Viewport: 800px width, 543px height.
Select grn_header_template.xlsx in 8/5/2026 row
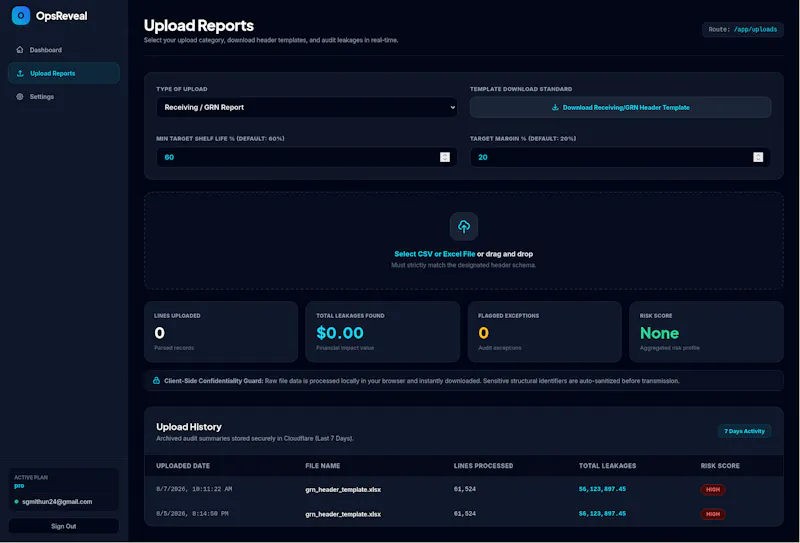point(343,514)
